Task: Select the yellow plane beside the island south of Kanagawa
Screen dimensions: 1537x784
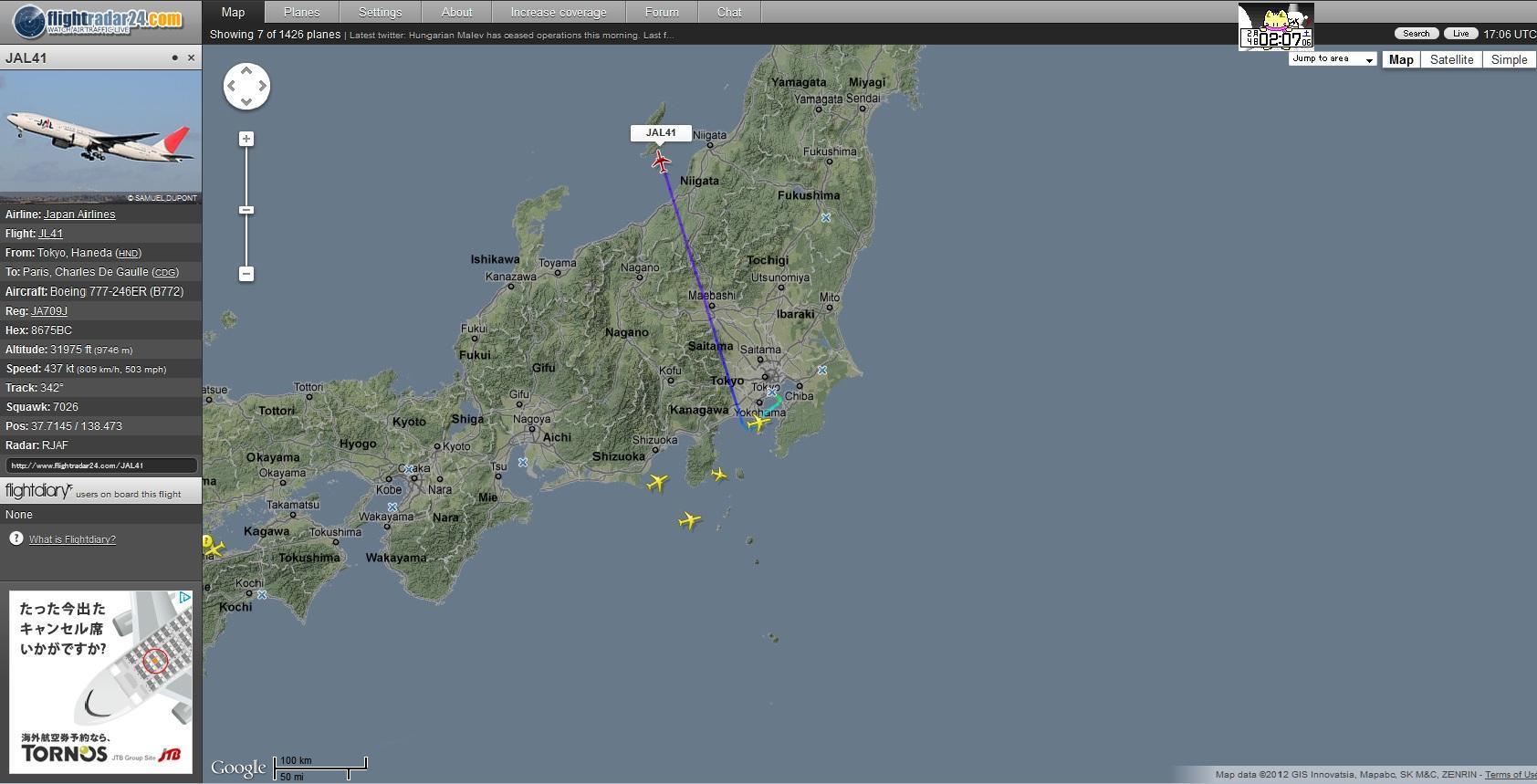Action: point(719,475)
